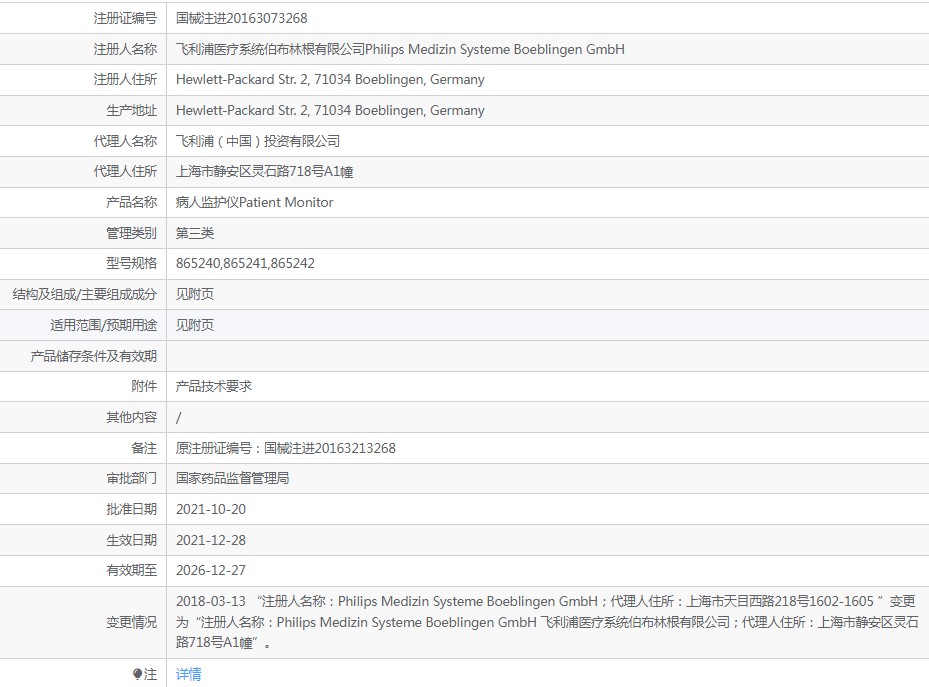929x687 pixels.
Task: Select attachment value 产品技术要求
Action: pyautogui.click(x=214, y=386)
